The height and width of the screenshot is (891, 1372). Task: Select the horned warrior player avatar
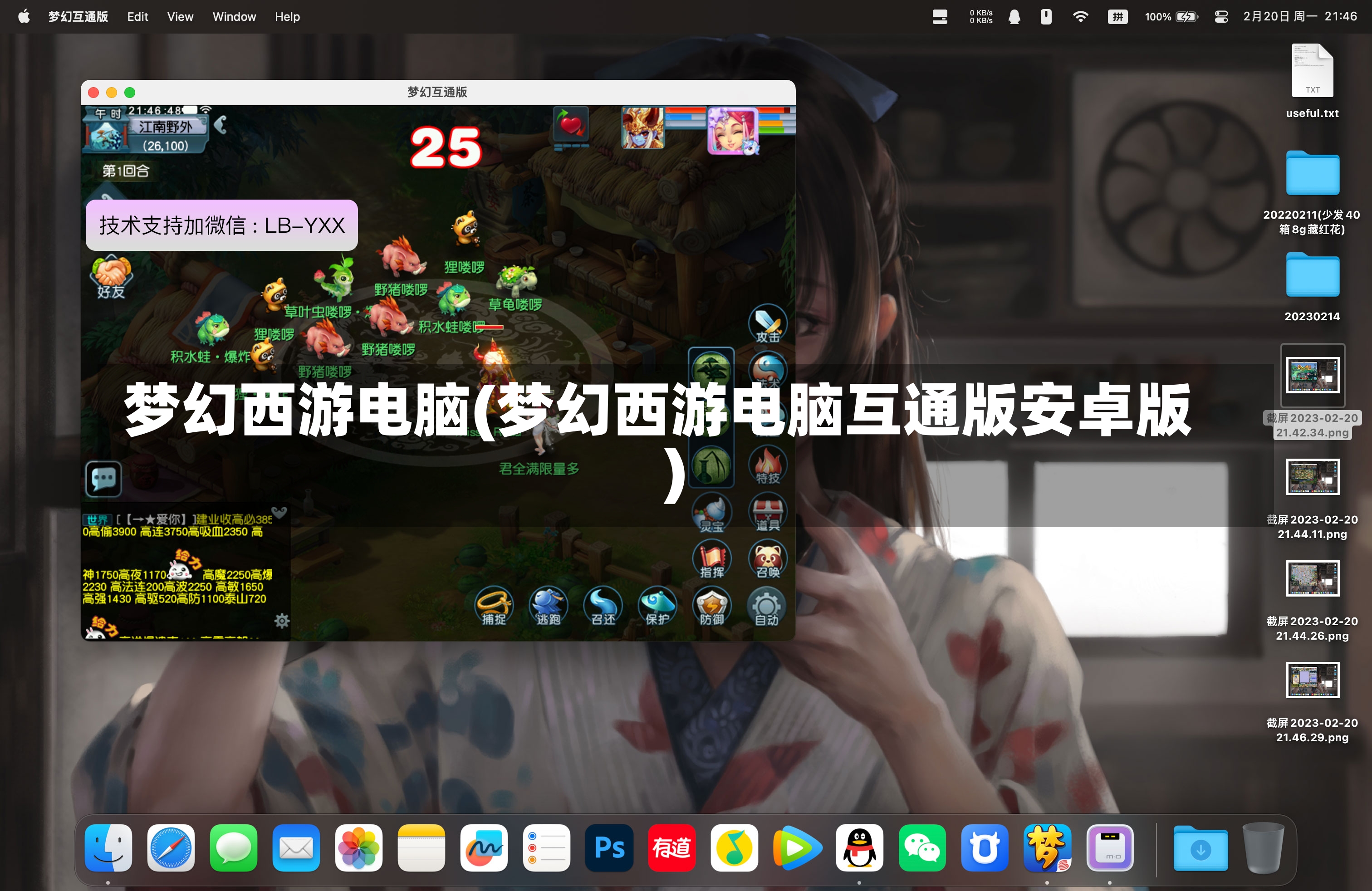click(643, 128)
